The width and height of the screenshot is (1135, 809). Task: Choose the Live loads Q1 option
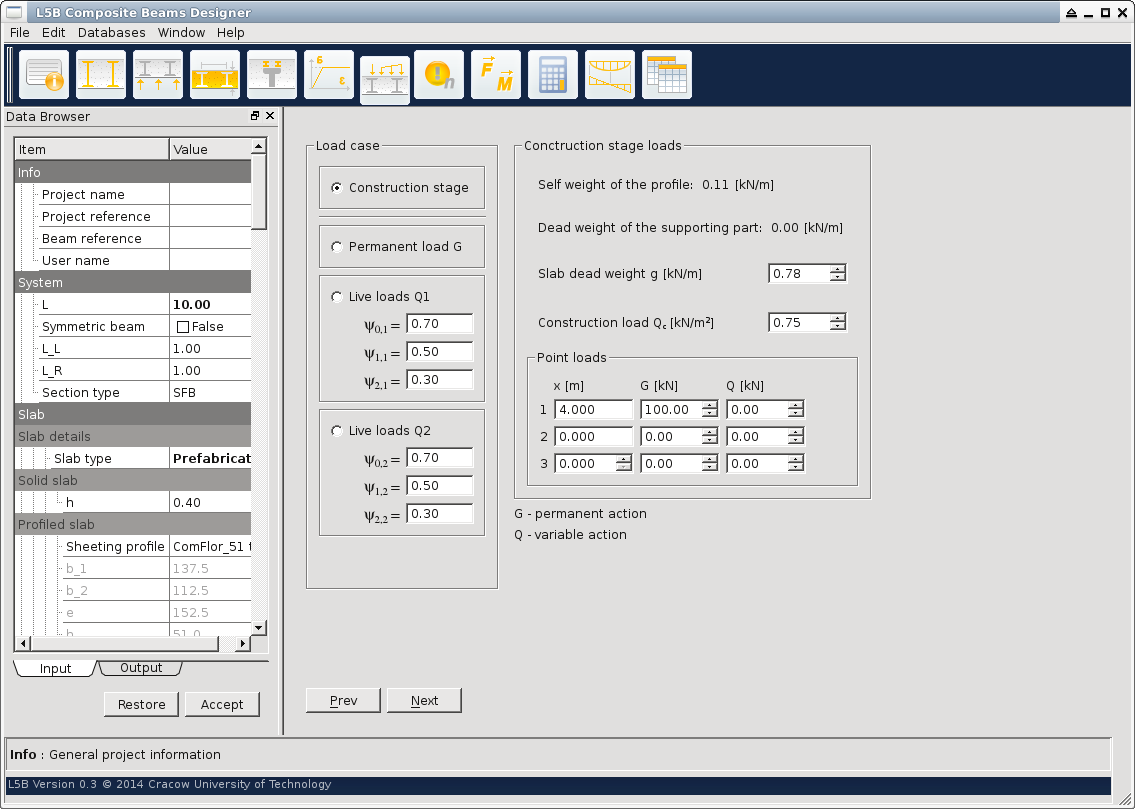pos(337,297)
